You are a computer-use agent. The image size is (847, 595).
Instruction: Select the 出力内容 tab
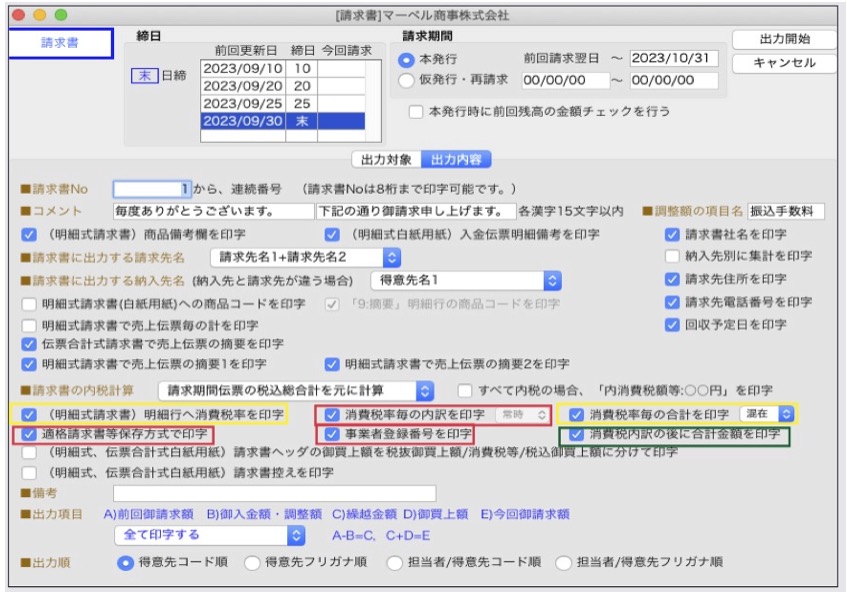pos(455,159)
